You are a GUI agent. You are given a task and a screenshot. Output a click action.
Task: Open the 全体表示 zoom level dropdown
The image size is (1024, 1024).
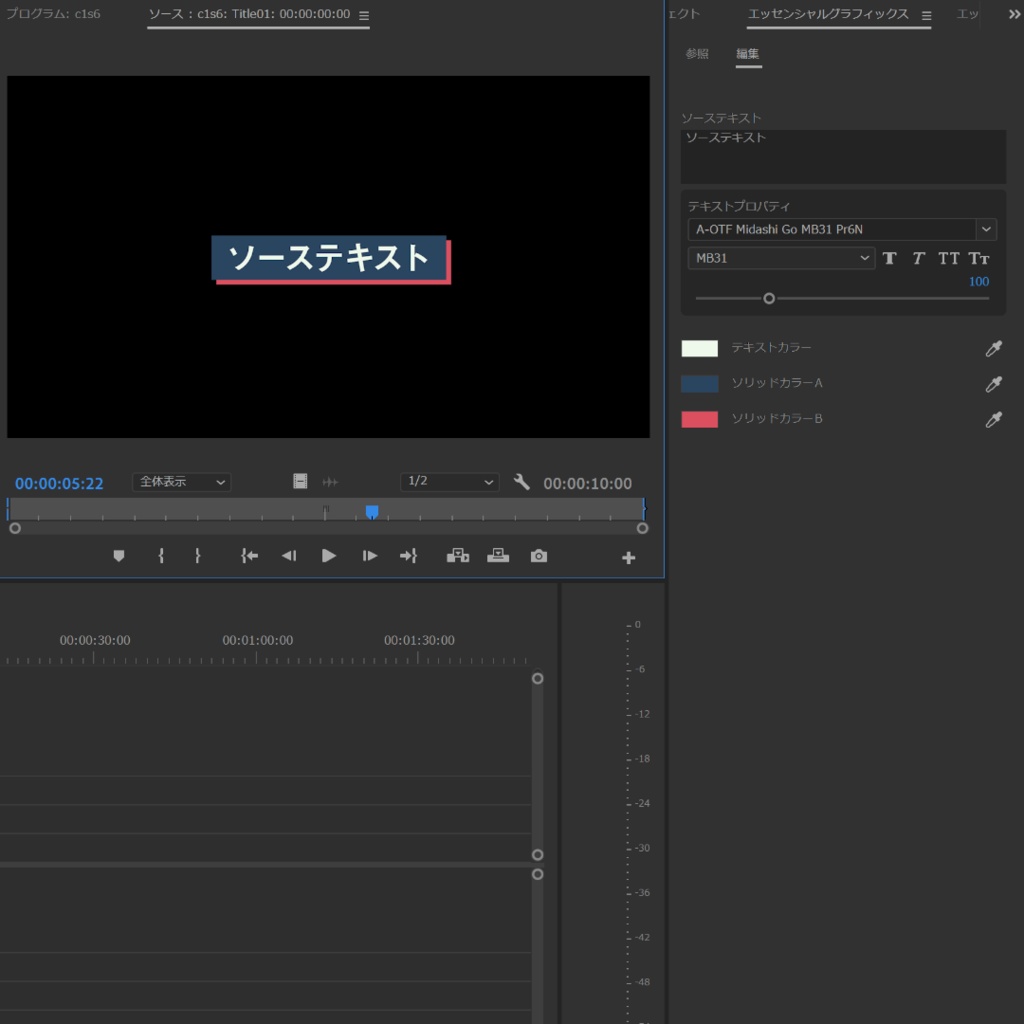click(181, 482)
